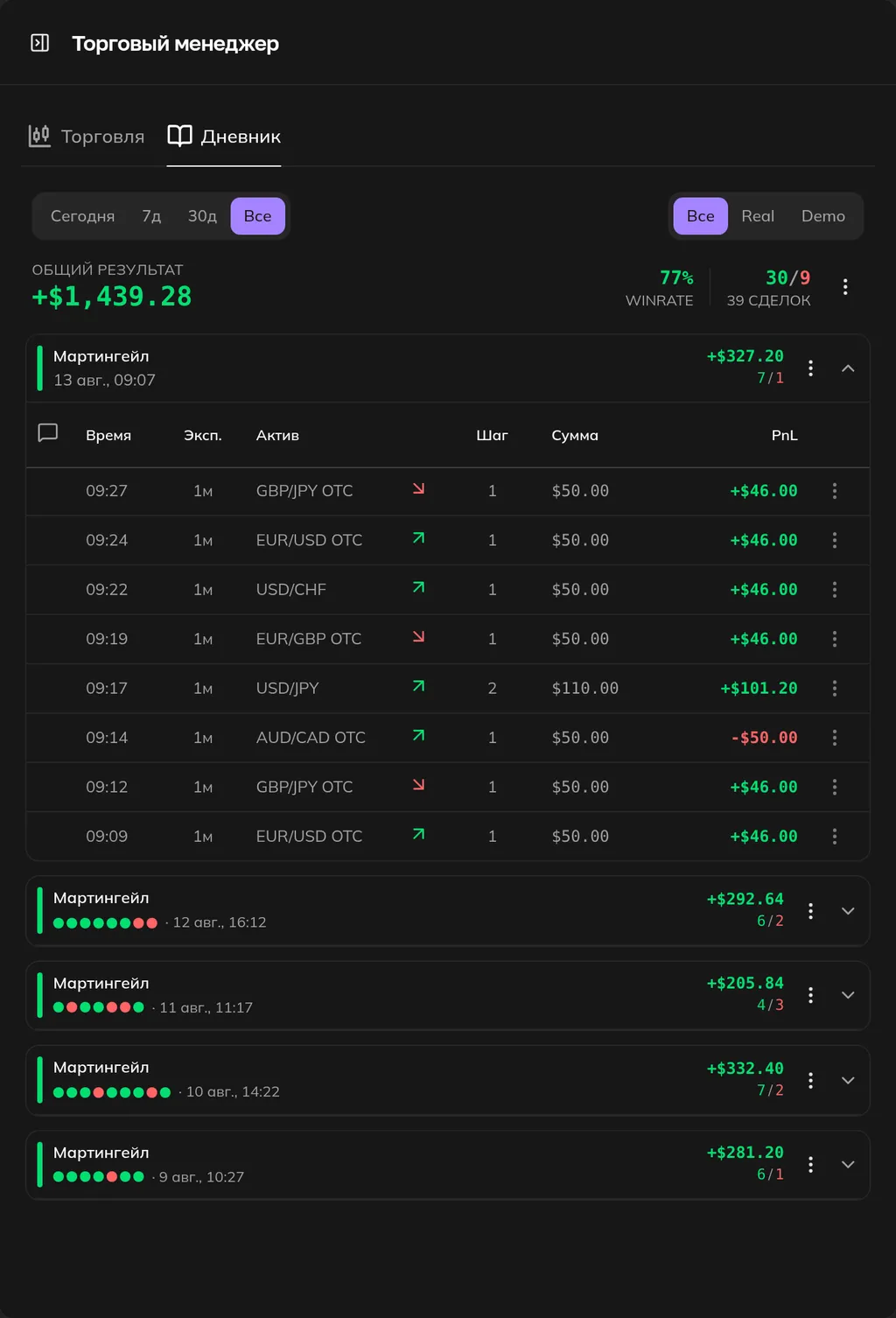Collapse the 13 авг. Мартингейл session
This screenshot has width=896, height=1318.
[x=848, y=368]
